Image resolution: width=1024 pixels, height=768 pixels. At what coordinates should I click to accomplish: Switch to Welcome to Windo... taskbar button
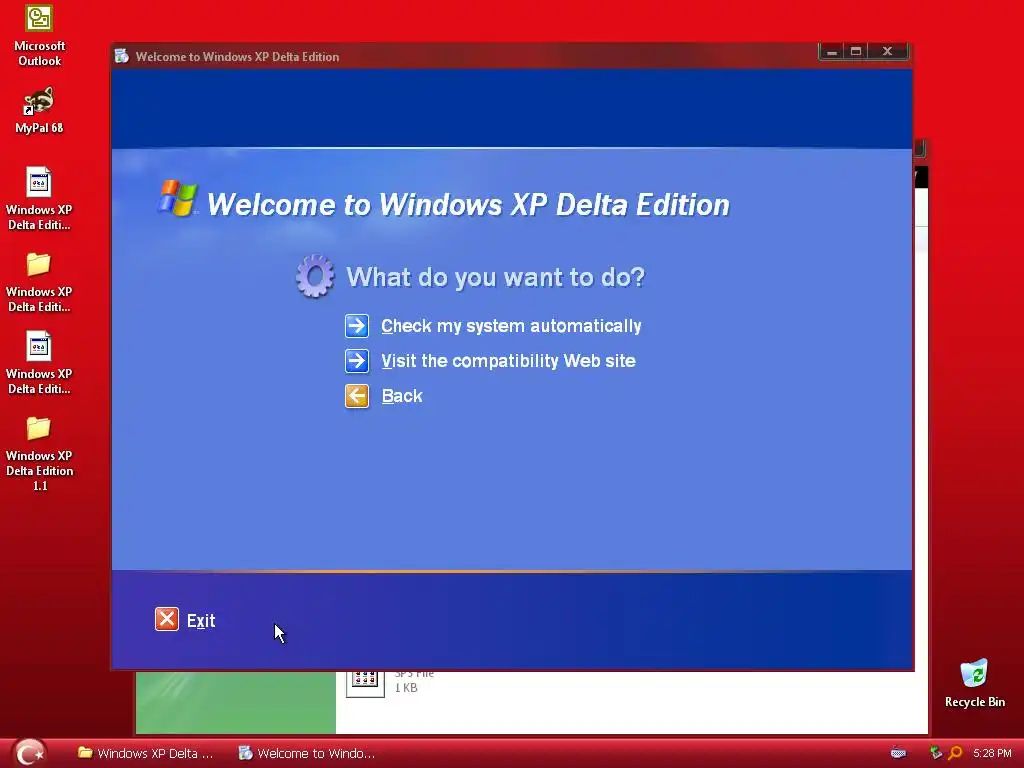tap(306, 753)
